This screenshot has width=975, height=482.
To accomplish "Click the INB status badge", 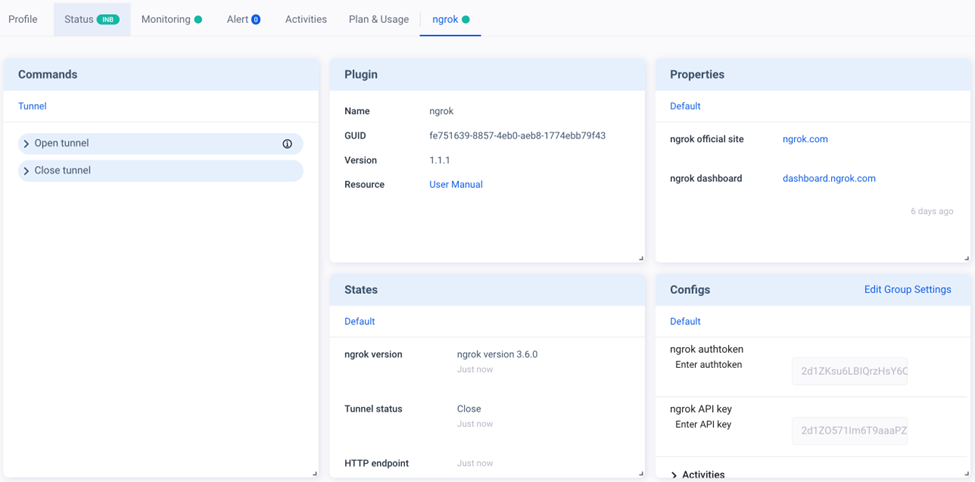I will click(x=108, y=19).
